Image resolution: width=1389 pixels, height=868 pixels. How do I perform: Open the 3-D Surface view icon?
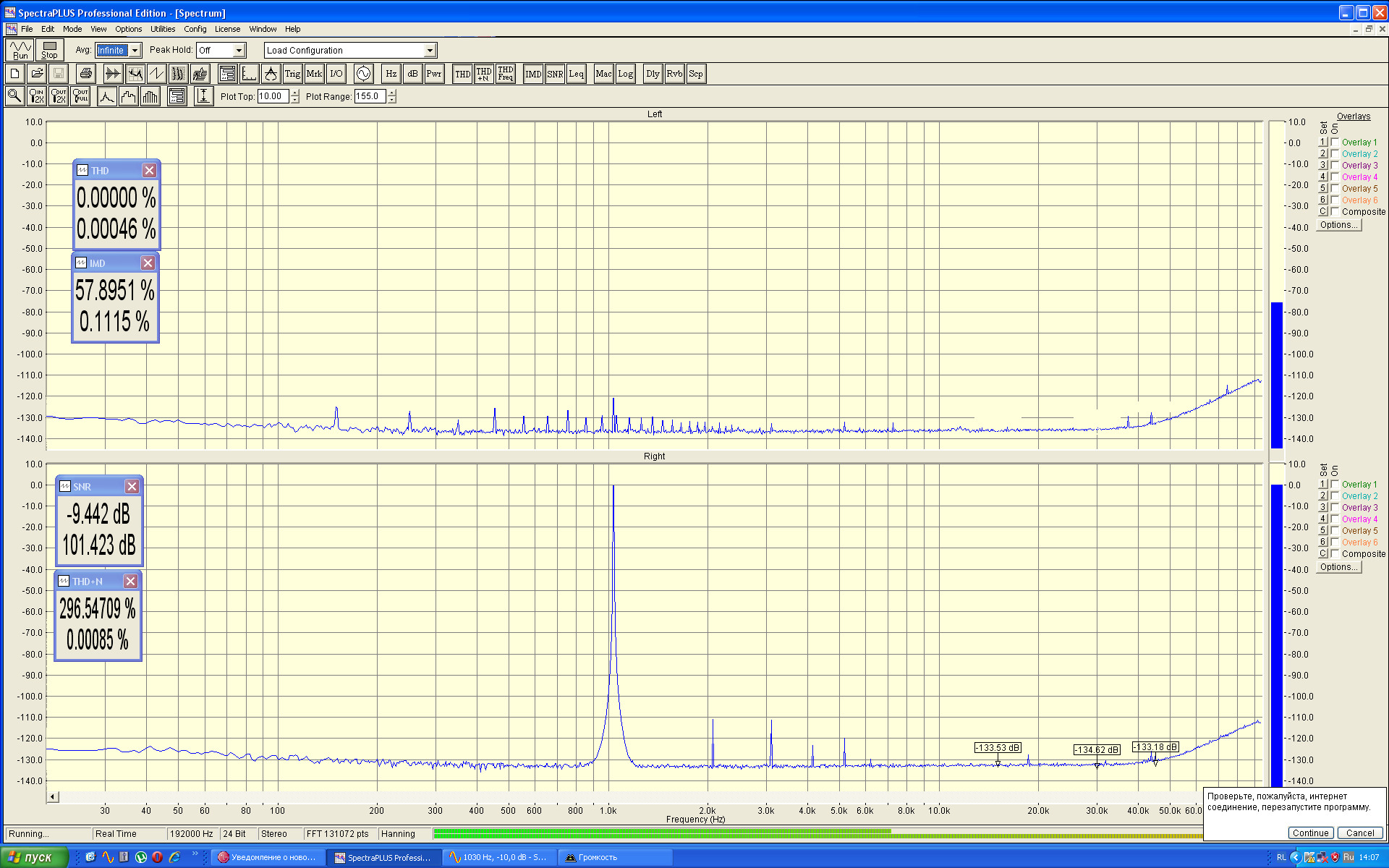point(200,74)
